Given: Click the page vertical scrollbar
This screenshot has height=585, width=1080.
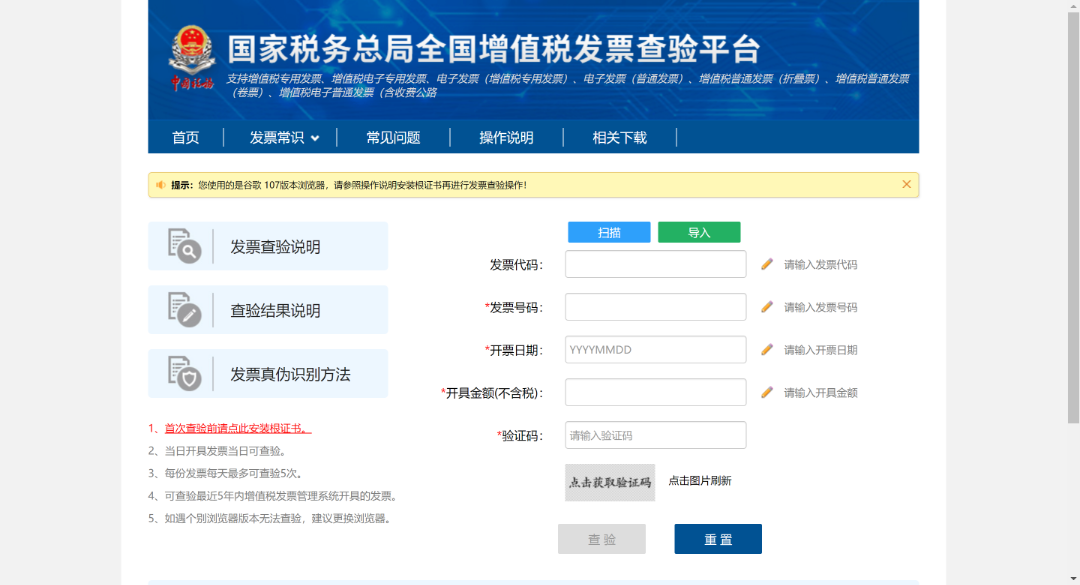Looking at the screenshot, I should (1073, 217).
